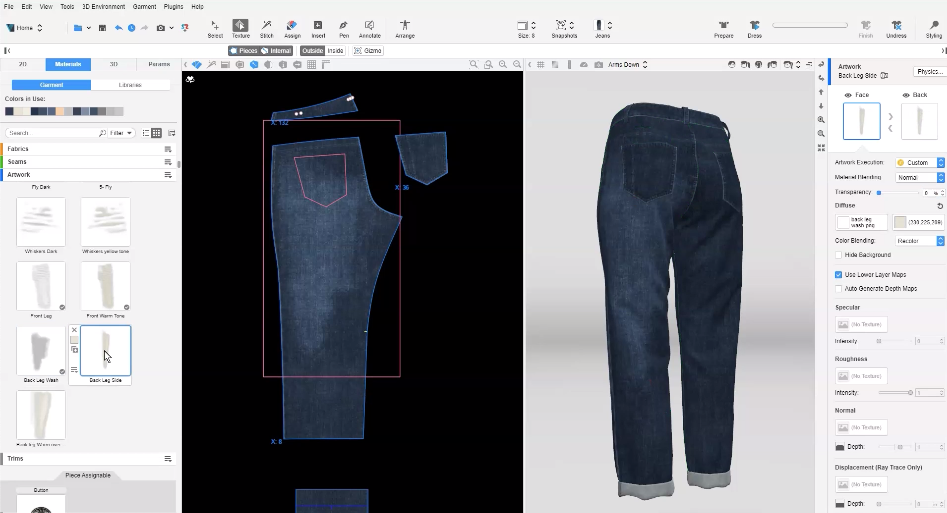Activate the Stitch tool

tap(267, 28)
